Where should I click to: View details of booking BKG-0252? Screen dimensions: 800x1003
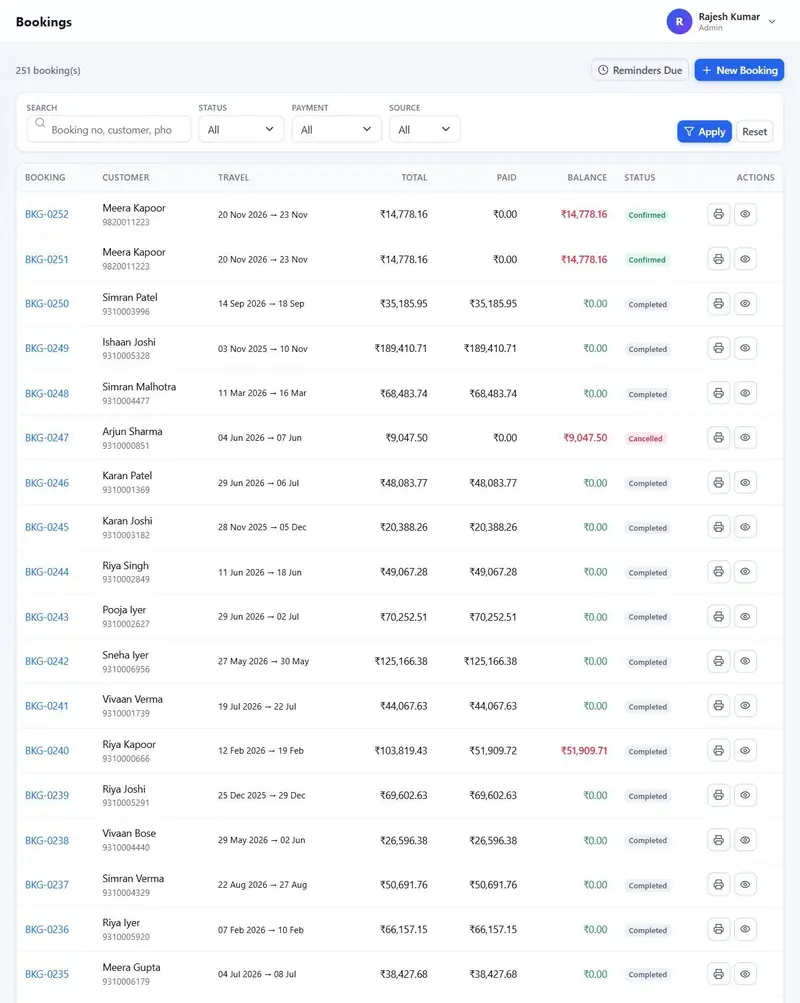745,214
